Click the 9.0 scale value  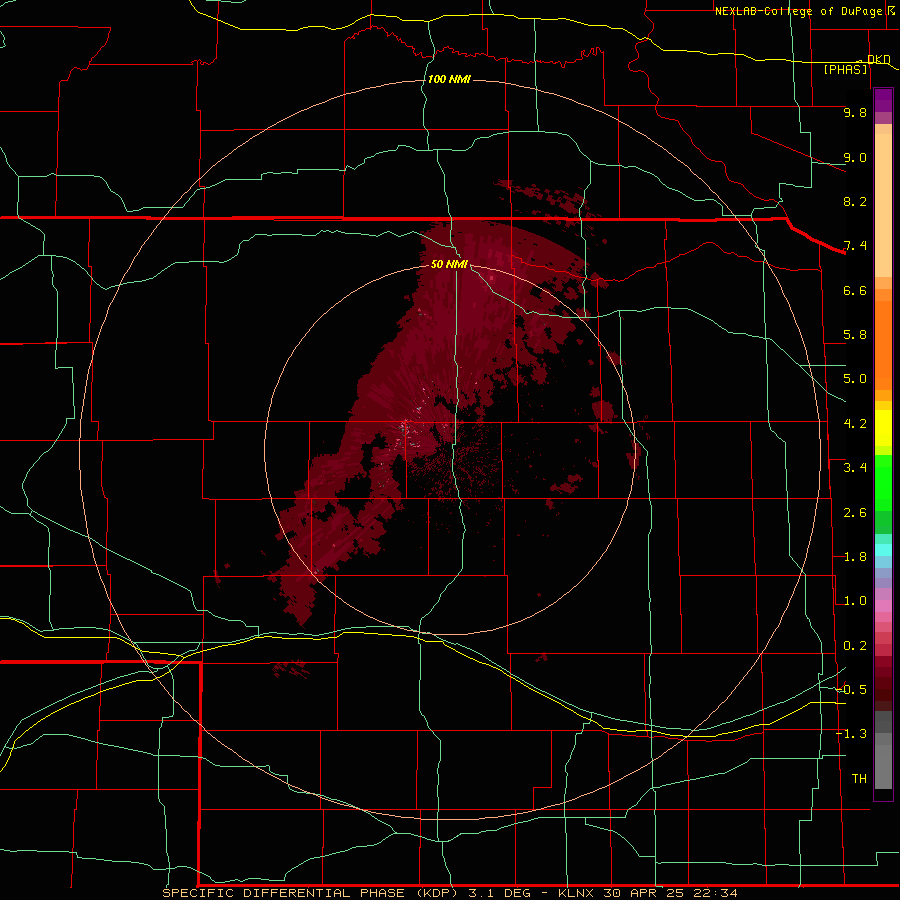(x=855, y=157)
